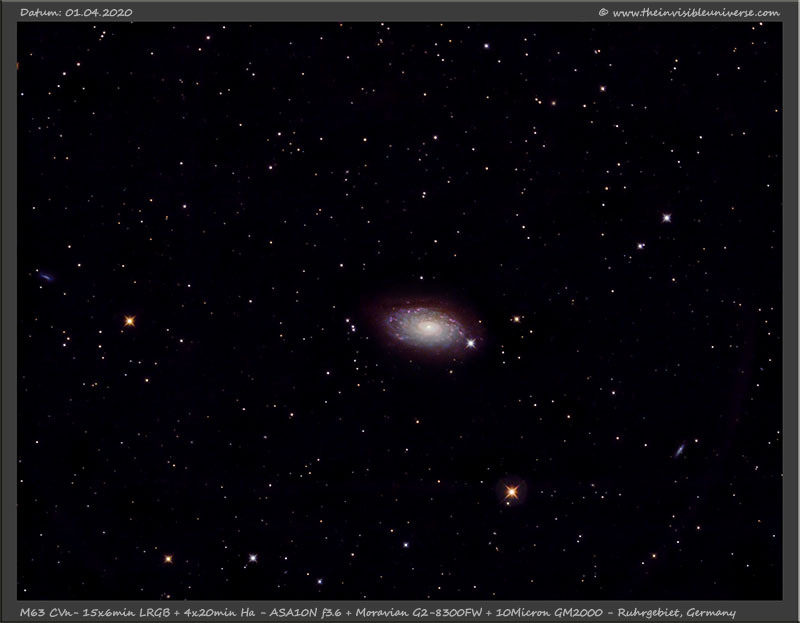Click the copyright symbol in the top-right header
800x623 pixels.
tap(602, 12)
